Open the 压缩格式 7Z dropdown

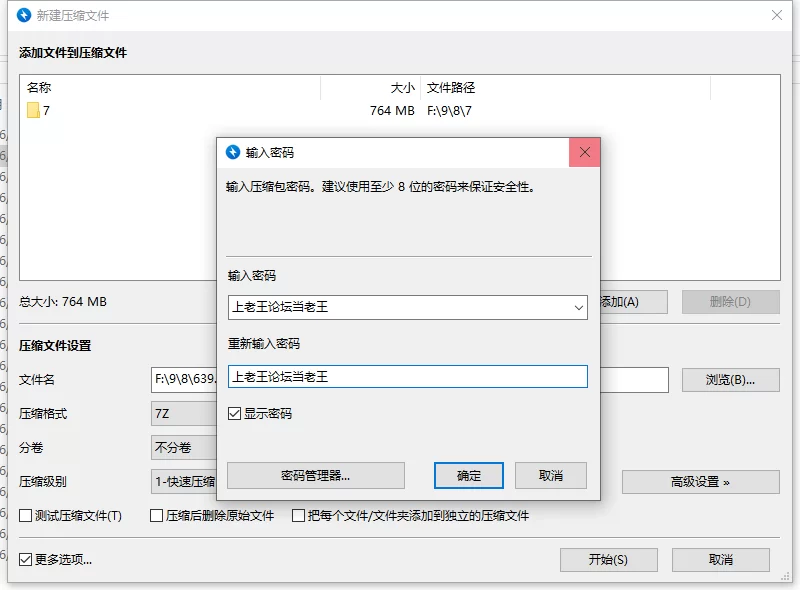pyautogui.click(x=184, y=413)
